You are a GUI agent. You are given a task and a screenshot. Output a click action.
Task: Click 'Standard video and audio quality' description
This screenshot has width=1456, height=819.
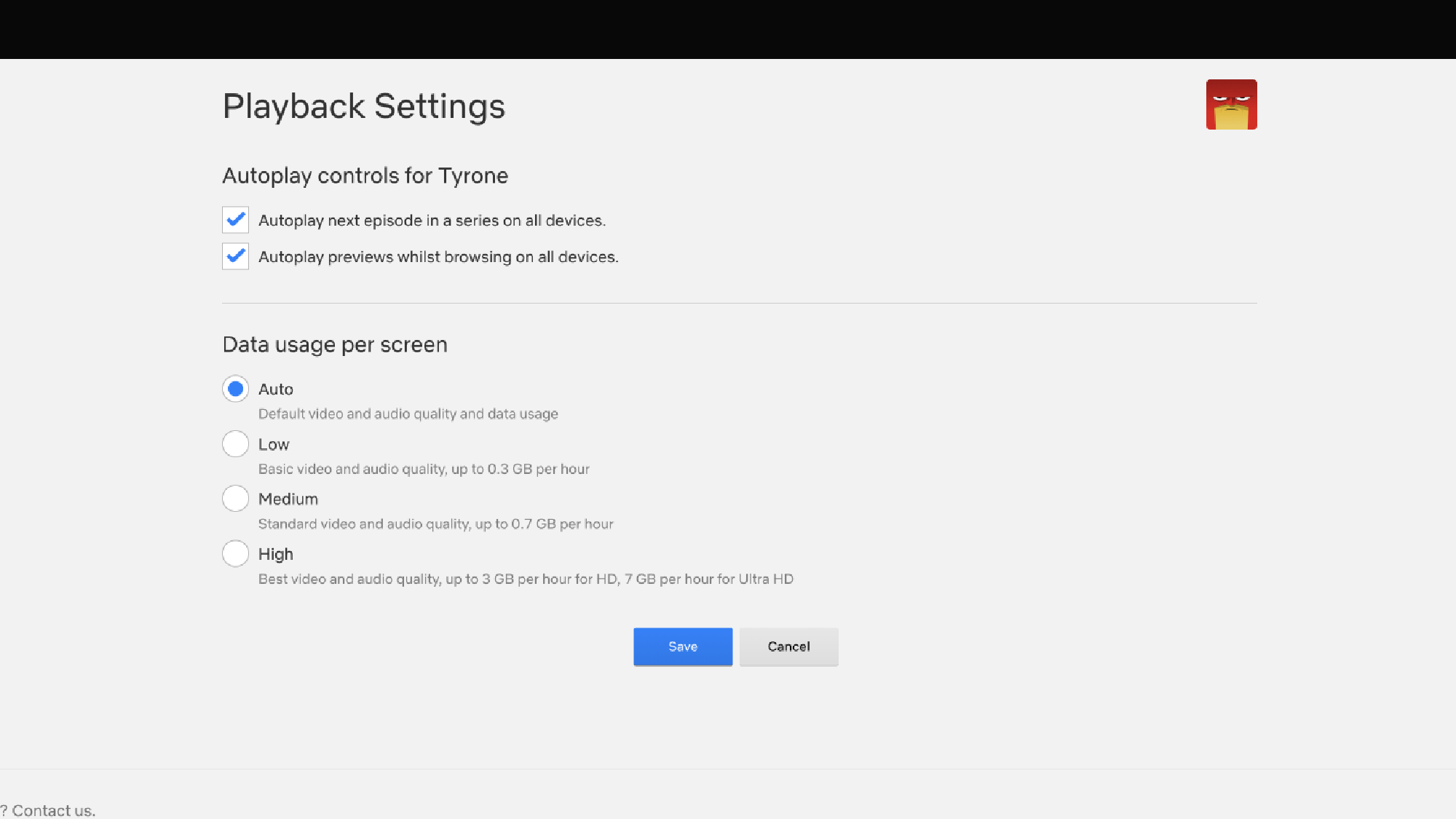point(435,524)
